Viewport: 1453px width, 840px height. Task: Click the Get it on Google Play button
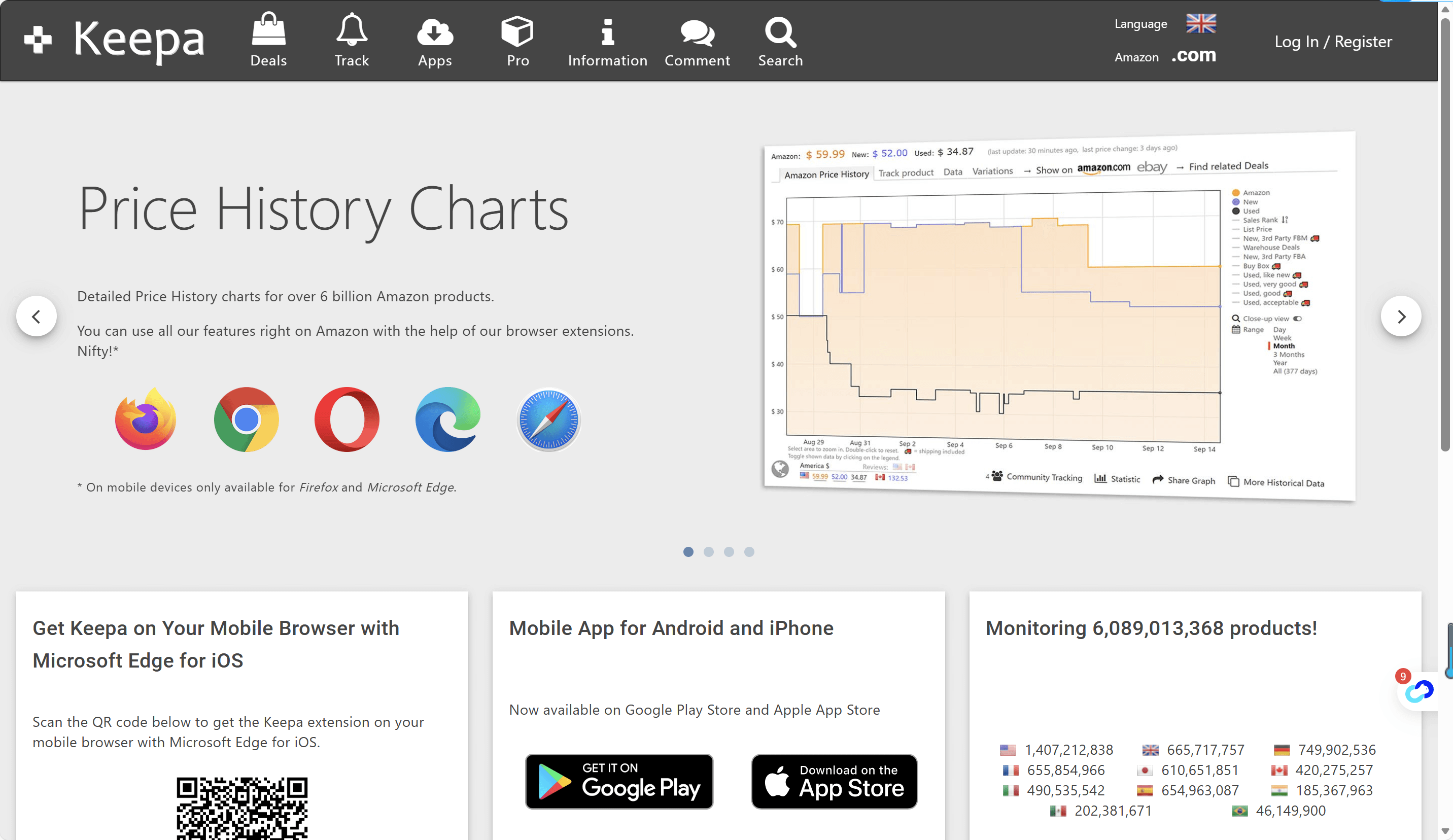click(x=619, y=781)
